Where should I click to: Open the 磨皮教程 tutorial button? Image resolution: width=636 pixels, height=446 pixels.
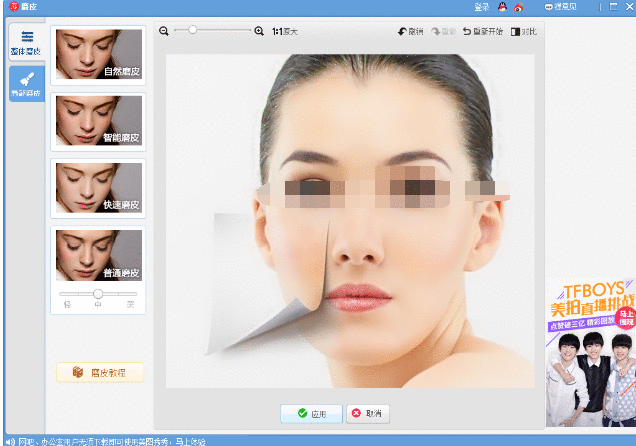(100, 373)
